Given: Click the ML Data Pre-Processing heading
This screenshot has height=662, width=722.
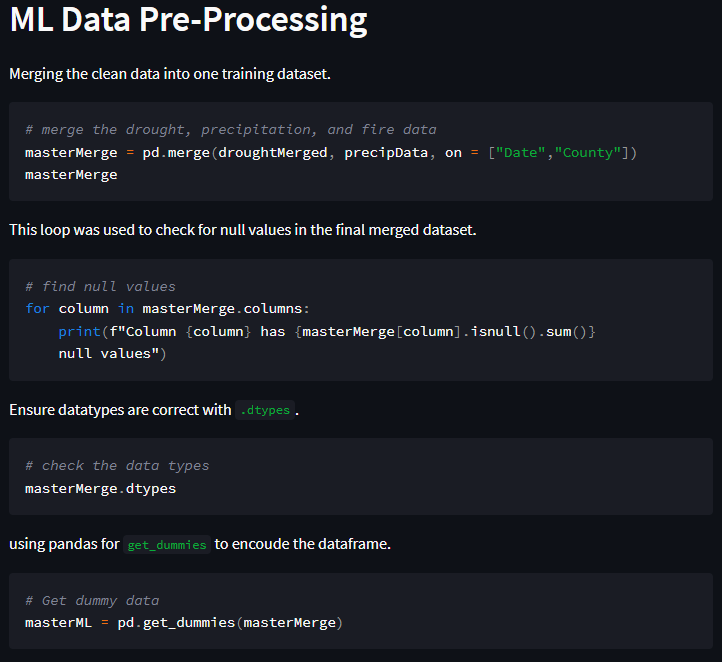Looking at the screenshot, I should (189, 21).
